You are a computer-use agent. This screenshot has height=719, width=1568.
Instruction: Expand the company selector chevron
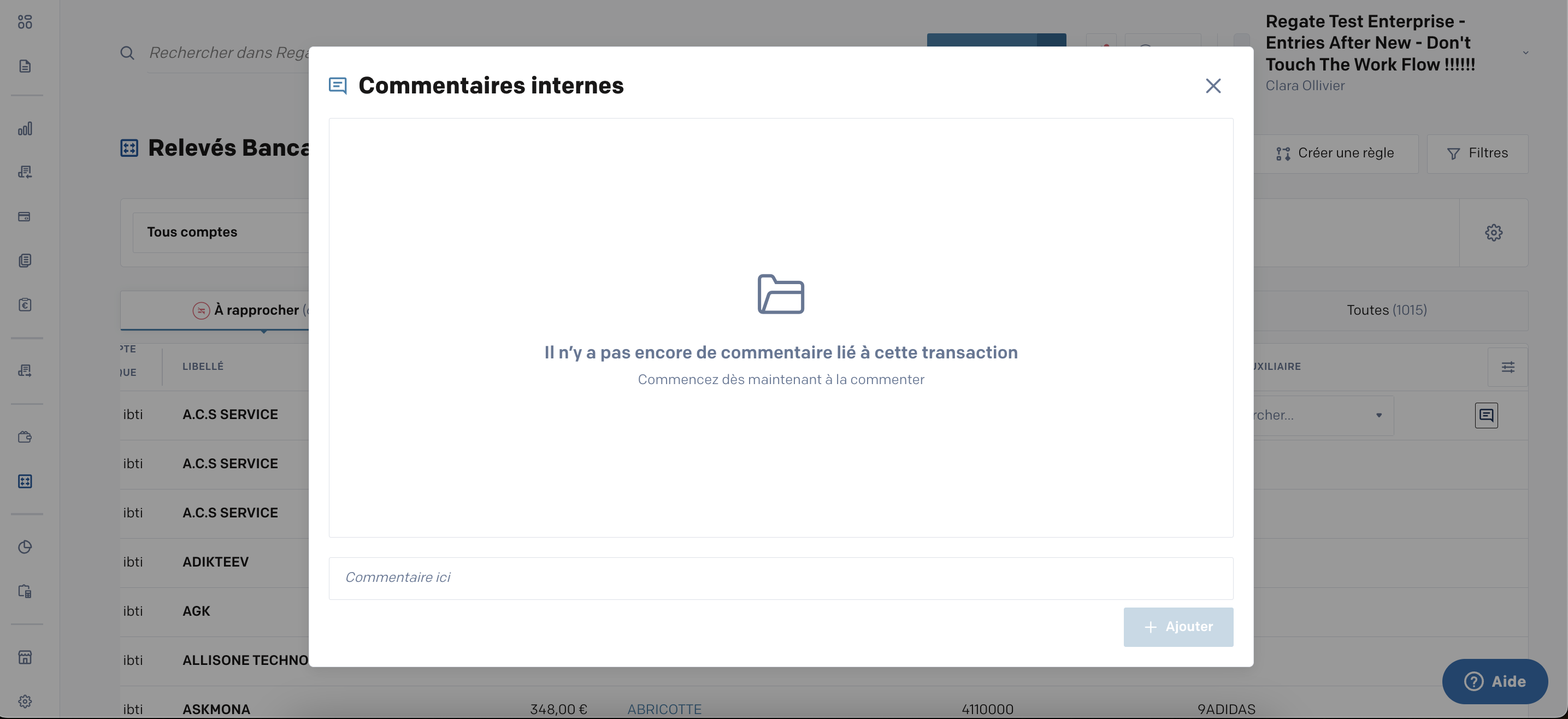point(1525,53)
